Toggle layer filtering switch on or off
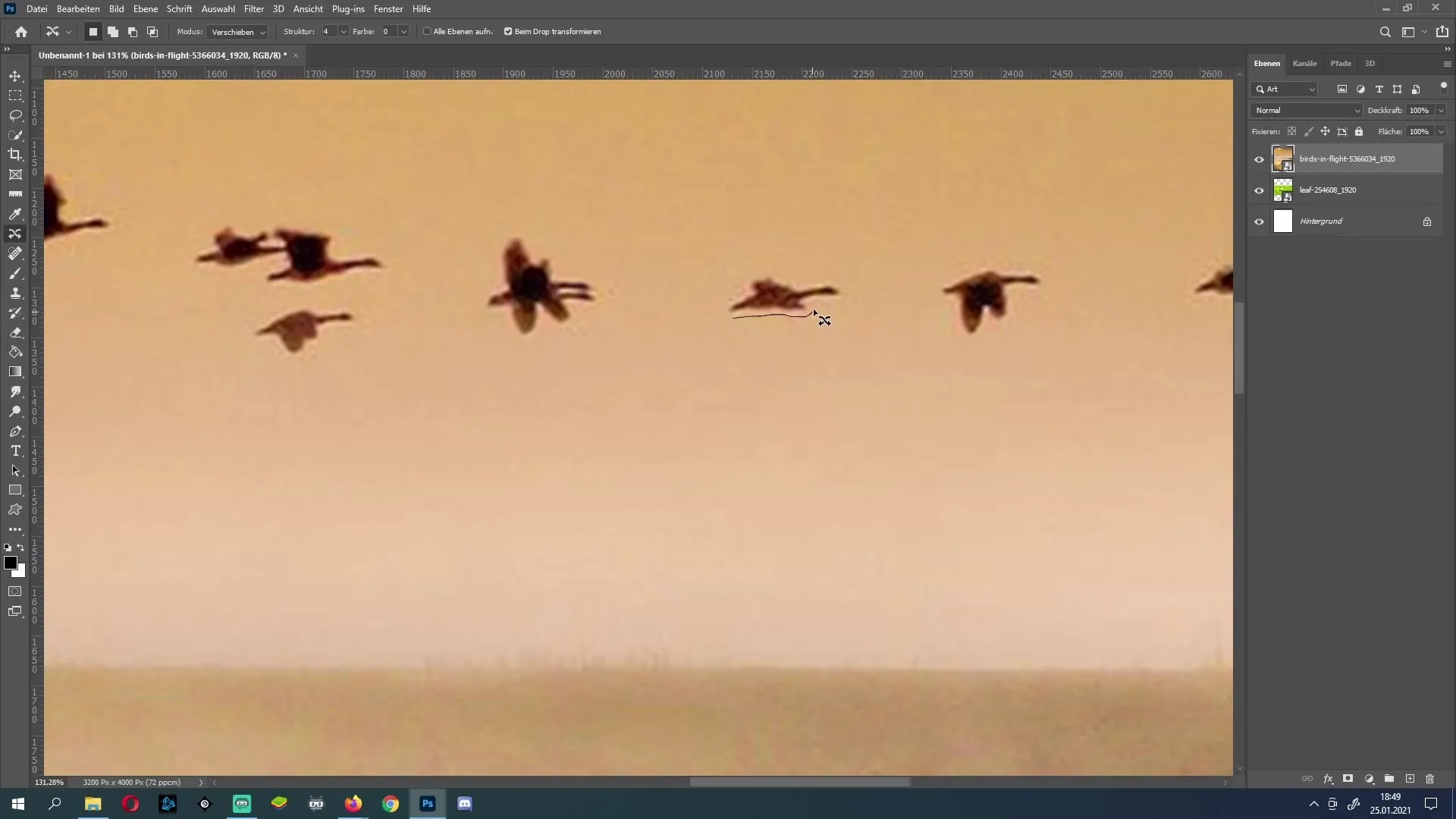Image resolution: width=1456 pixels, height=819 pixels. point(1443,86)
